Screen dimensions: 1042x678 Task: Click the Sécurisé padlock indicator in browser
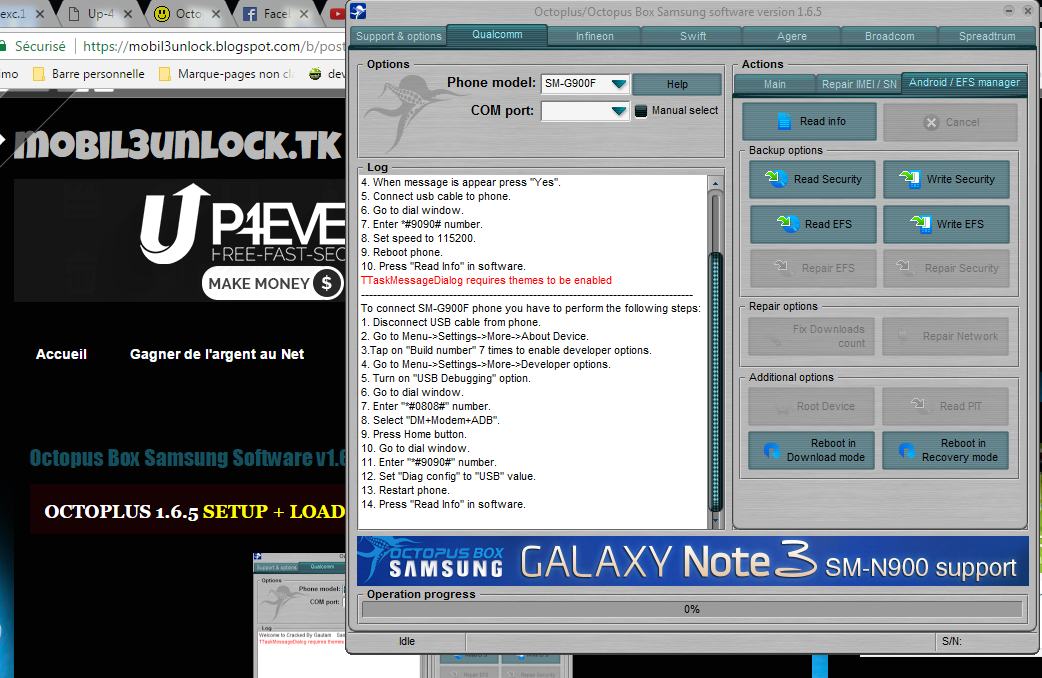[33, 46]
